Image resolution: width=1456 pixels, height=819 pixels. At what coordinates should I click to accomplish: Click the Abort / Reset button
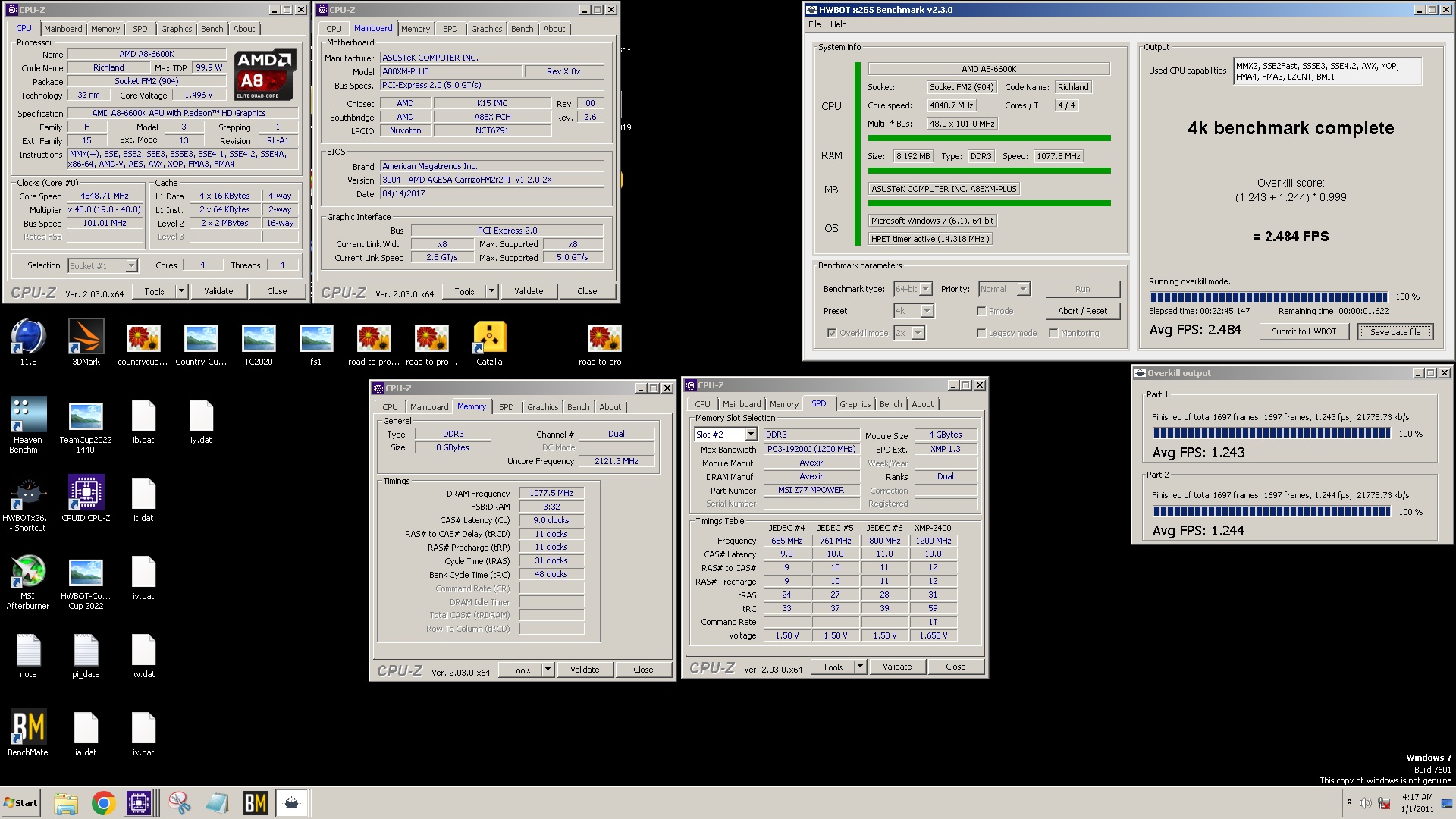tap(1082, 311)
